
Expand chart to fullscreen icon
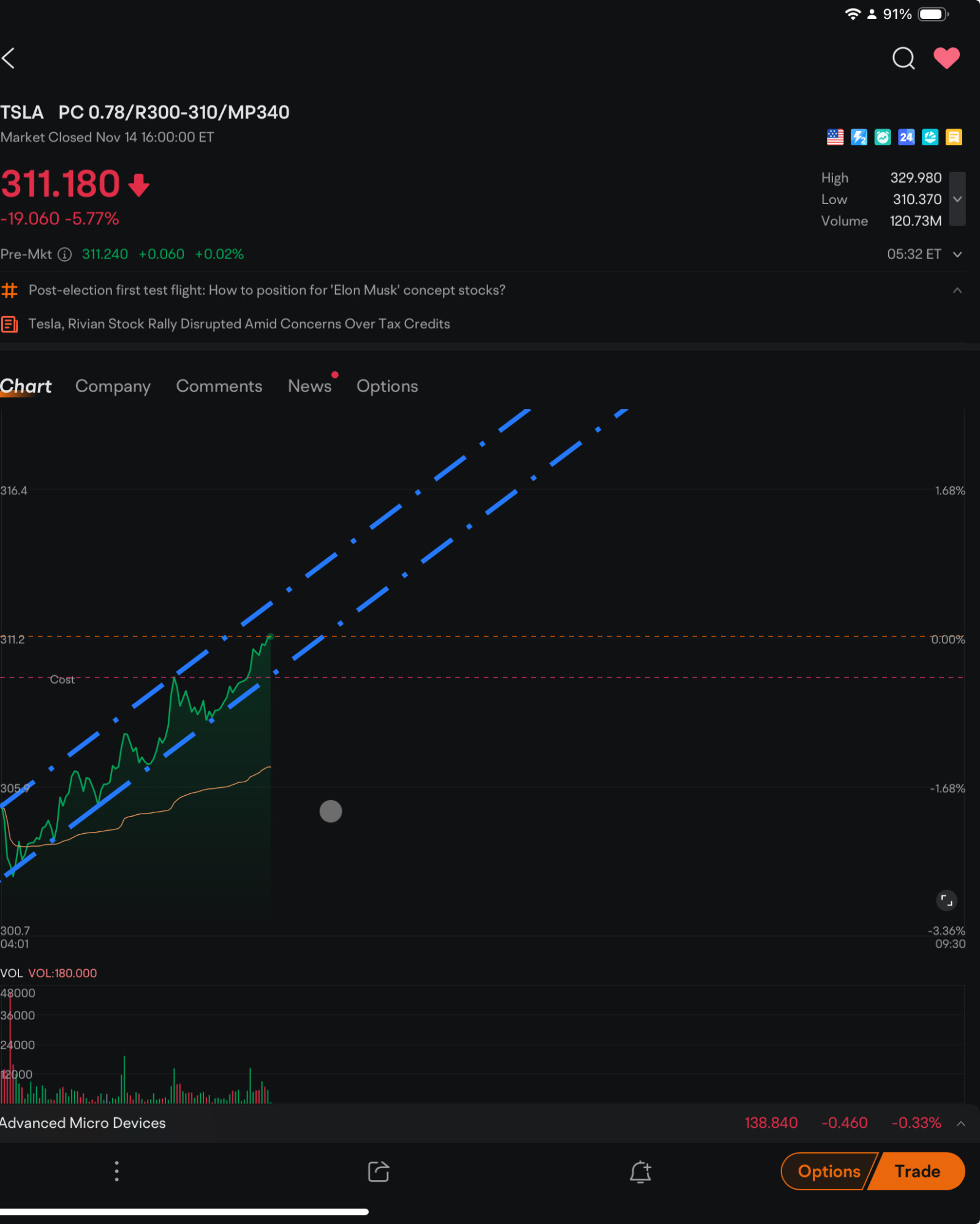click(946, 901)
